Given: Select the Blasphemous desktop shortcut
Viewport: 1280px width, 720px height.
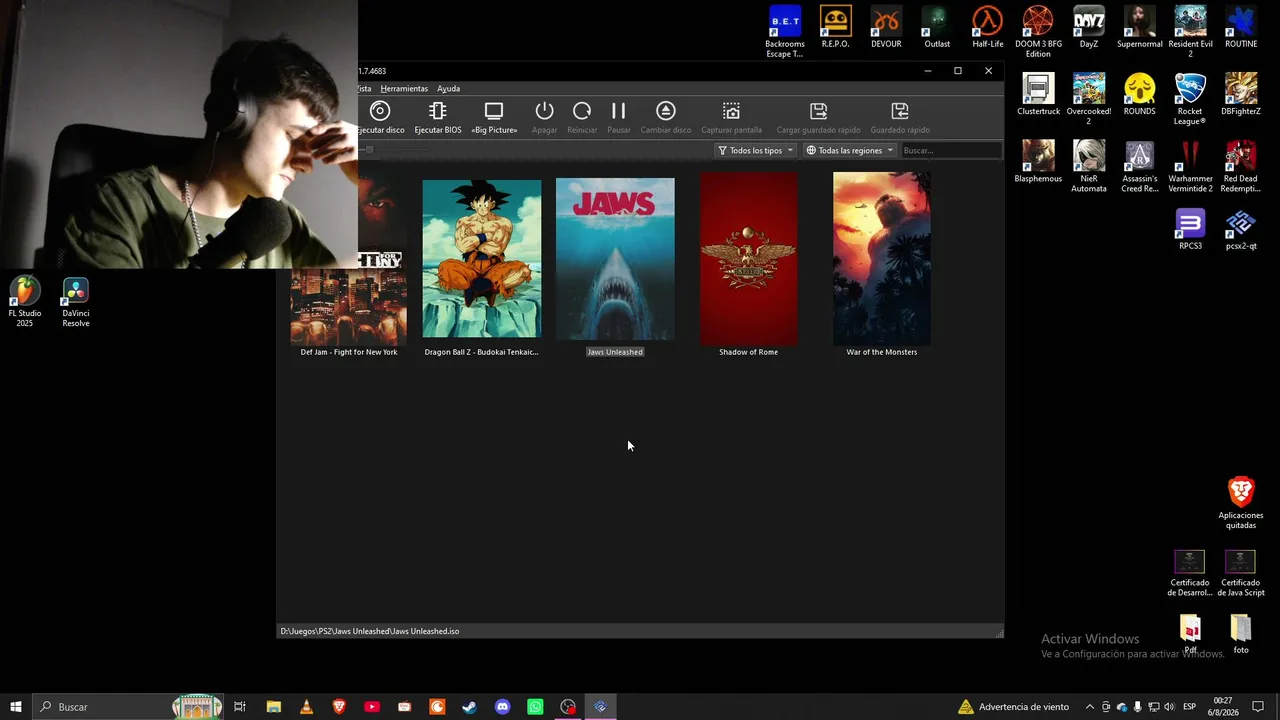Looking at the screenshot, I should 1038,161.
